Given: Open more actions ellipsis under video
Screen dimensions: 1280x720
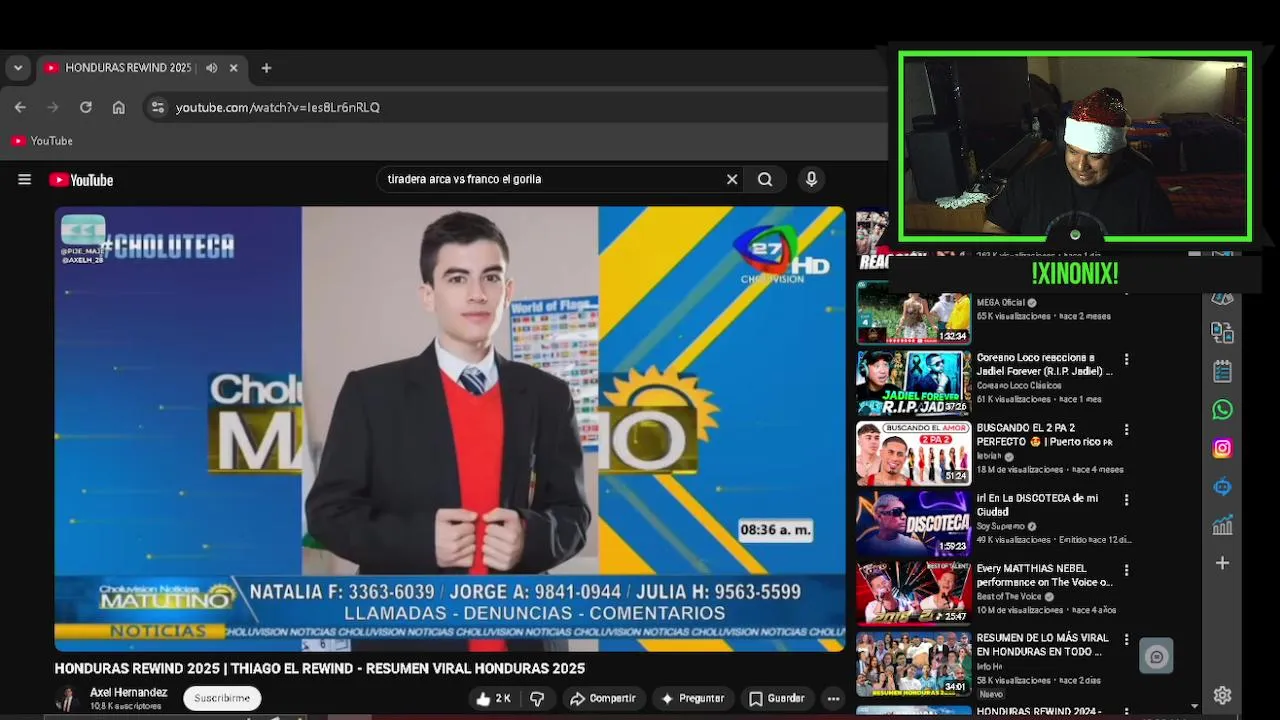Looking at the screenshot, I should tap(833, 698).
